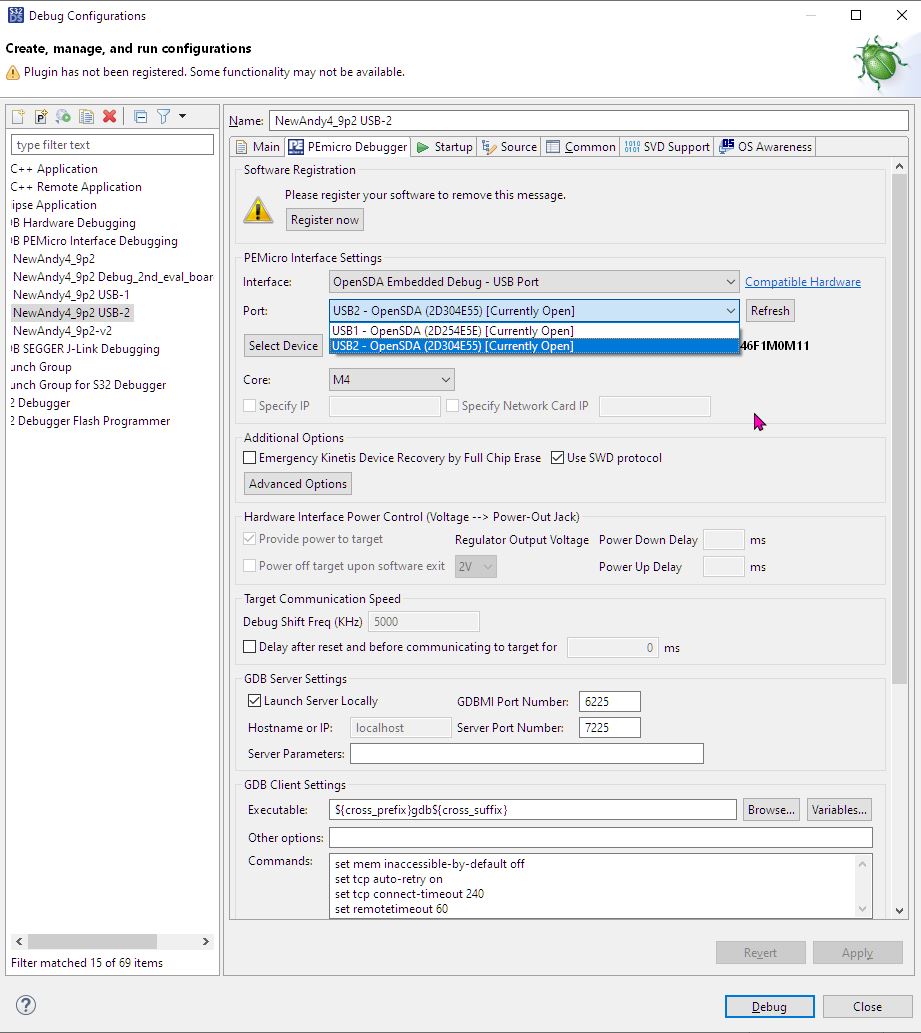The height and width of the screenshot is (1033, 921).
Task: Click the filter launch configurations icon
Action: [x=163, y=116]
